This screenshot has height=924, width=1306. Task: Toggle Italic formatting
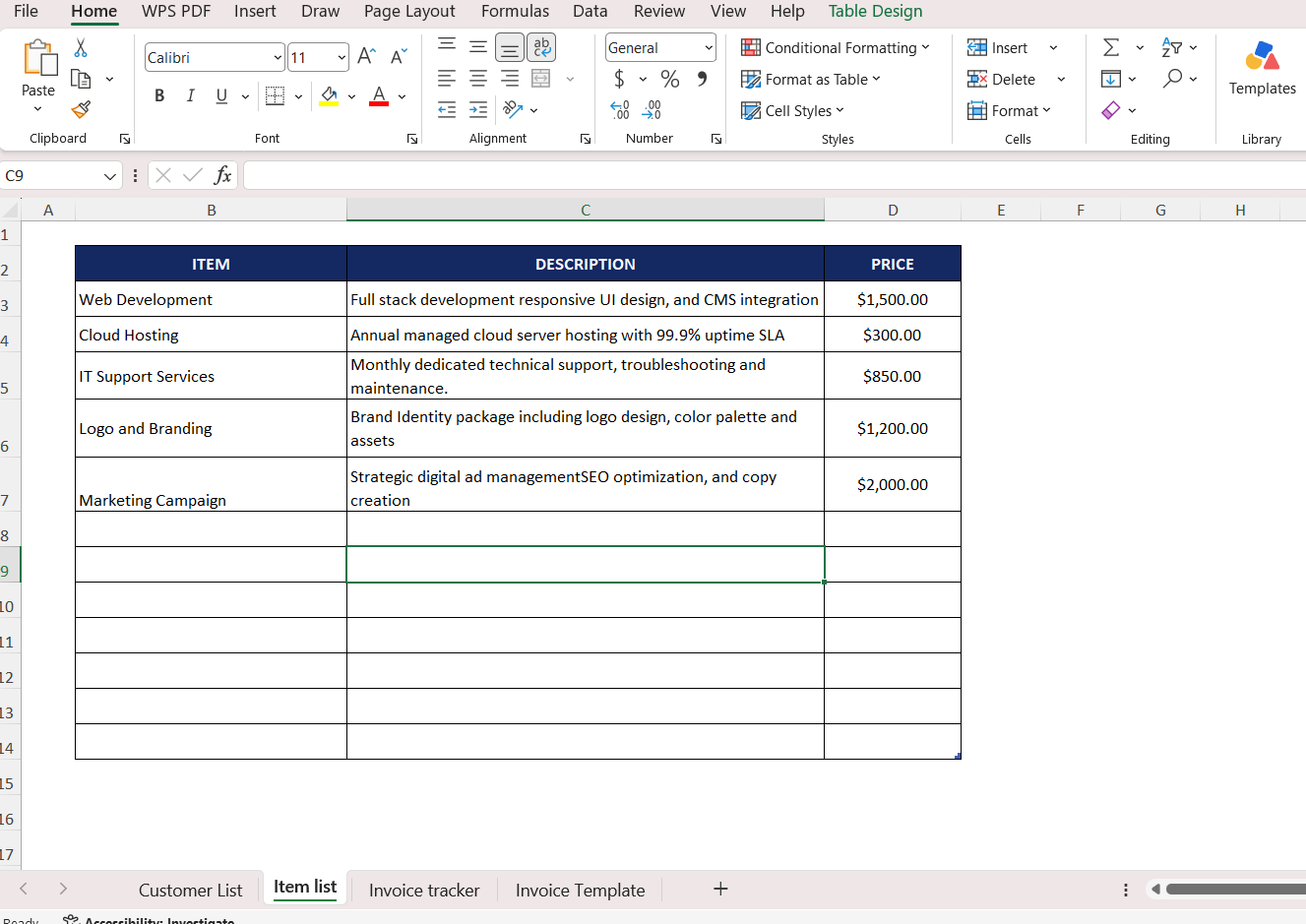tap(190, 95)
